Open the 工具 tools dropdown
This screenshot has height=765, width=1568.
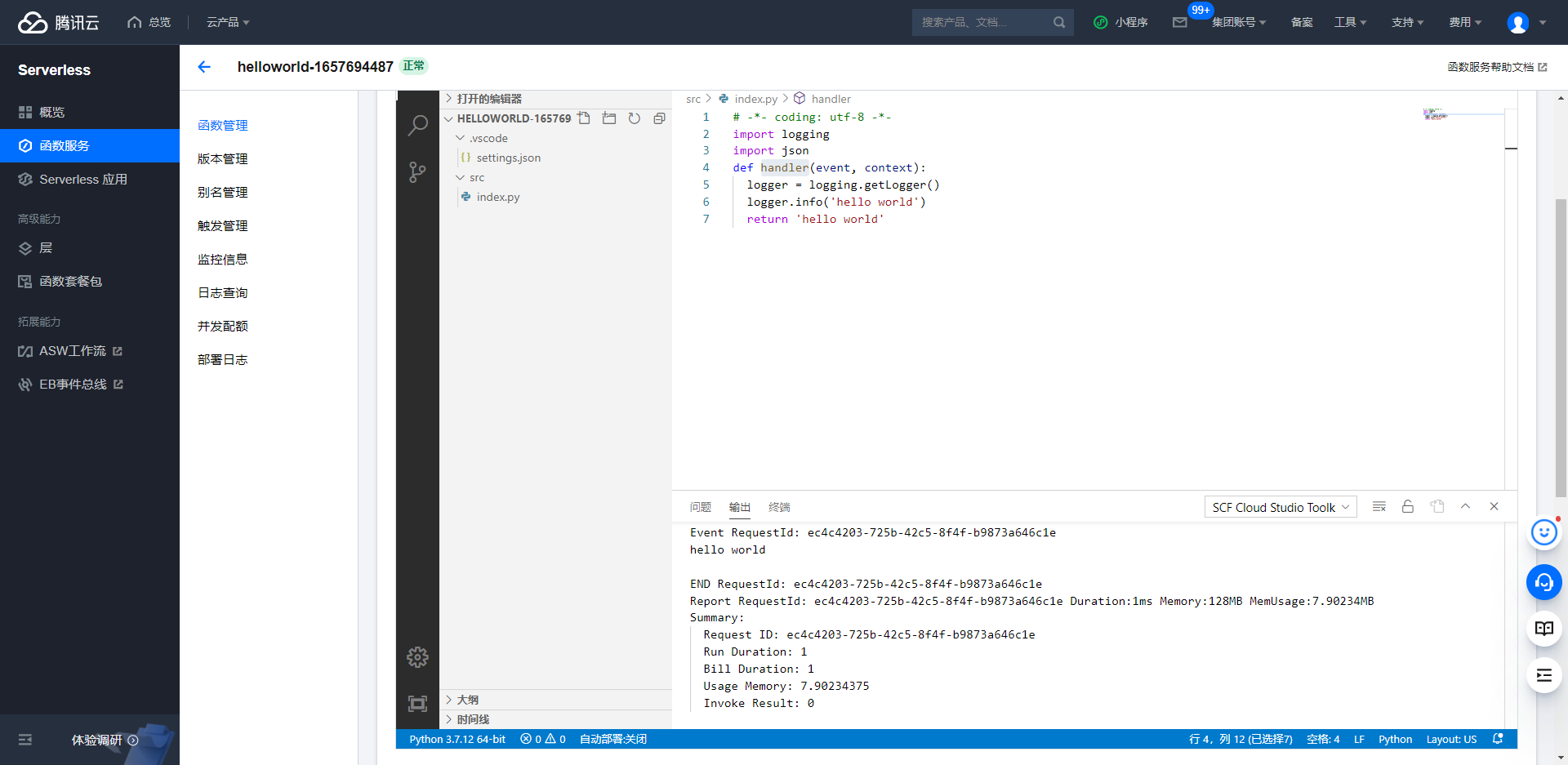(x=1351, y=22)
